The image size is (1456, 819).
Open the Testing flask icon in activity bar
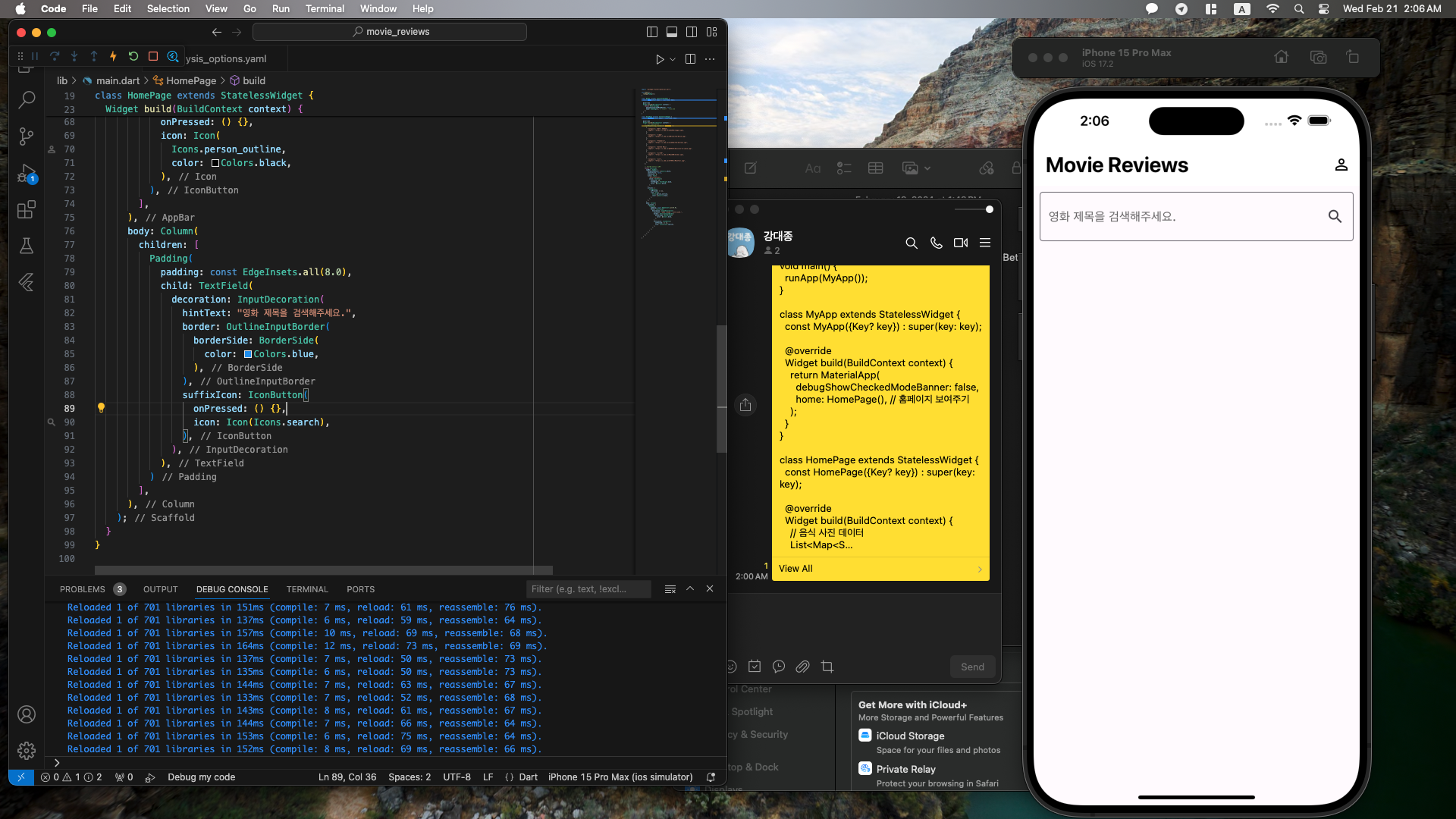pyautogui.click(x=27, y=246)
